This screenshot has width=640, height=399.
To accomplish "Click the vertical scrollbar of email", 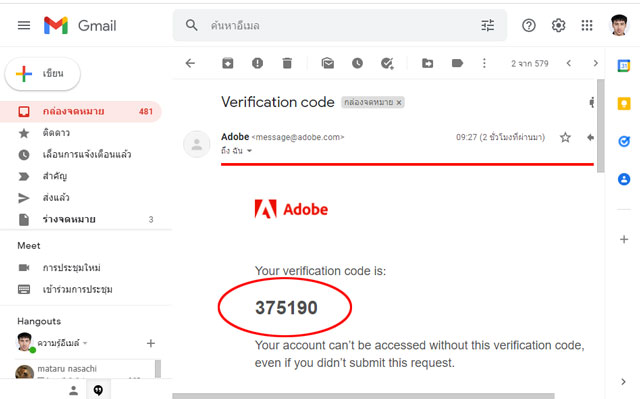I will coord(600,126).
